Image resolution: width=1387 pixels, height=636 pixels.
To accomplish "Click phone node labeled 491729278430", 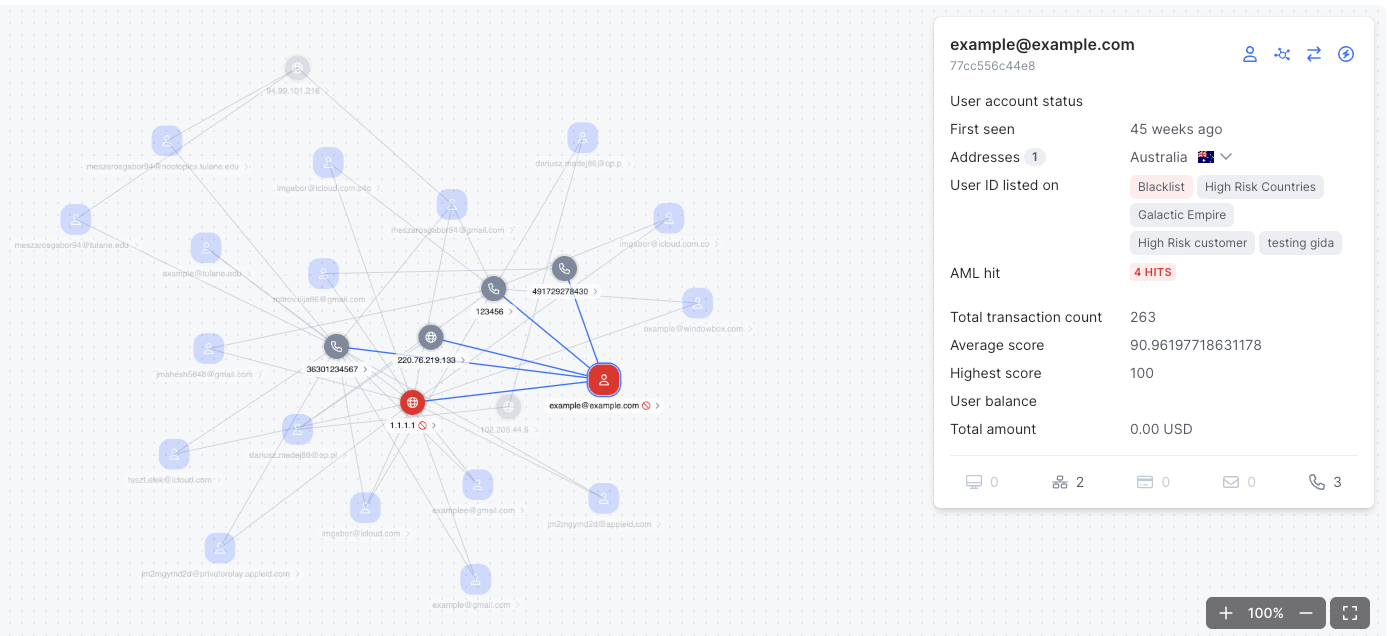I will (x=564, y=268).
